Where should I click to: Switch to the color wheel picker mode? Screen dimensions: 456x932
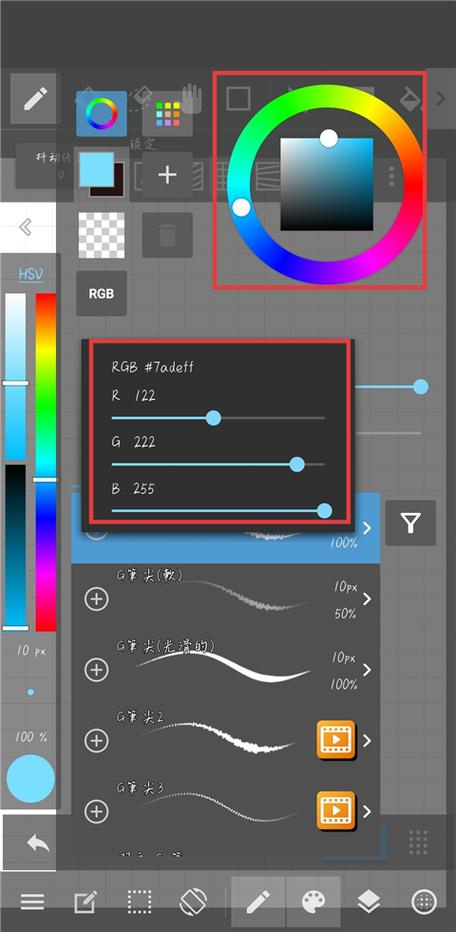click(102, 114)
